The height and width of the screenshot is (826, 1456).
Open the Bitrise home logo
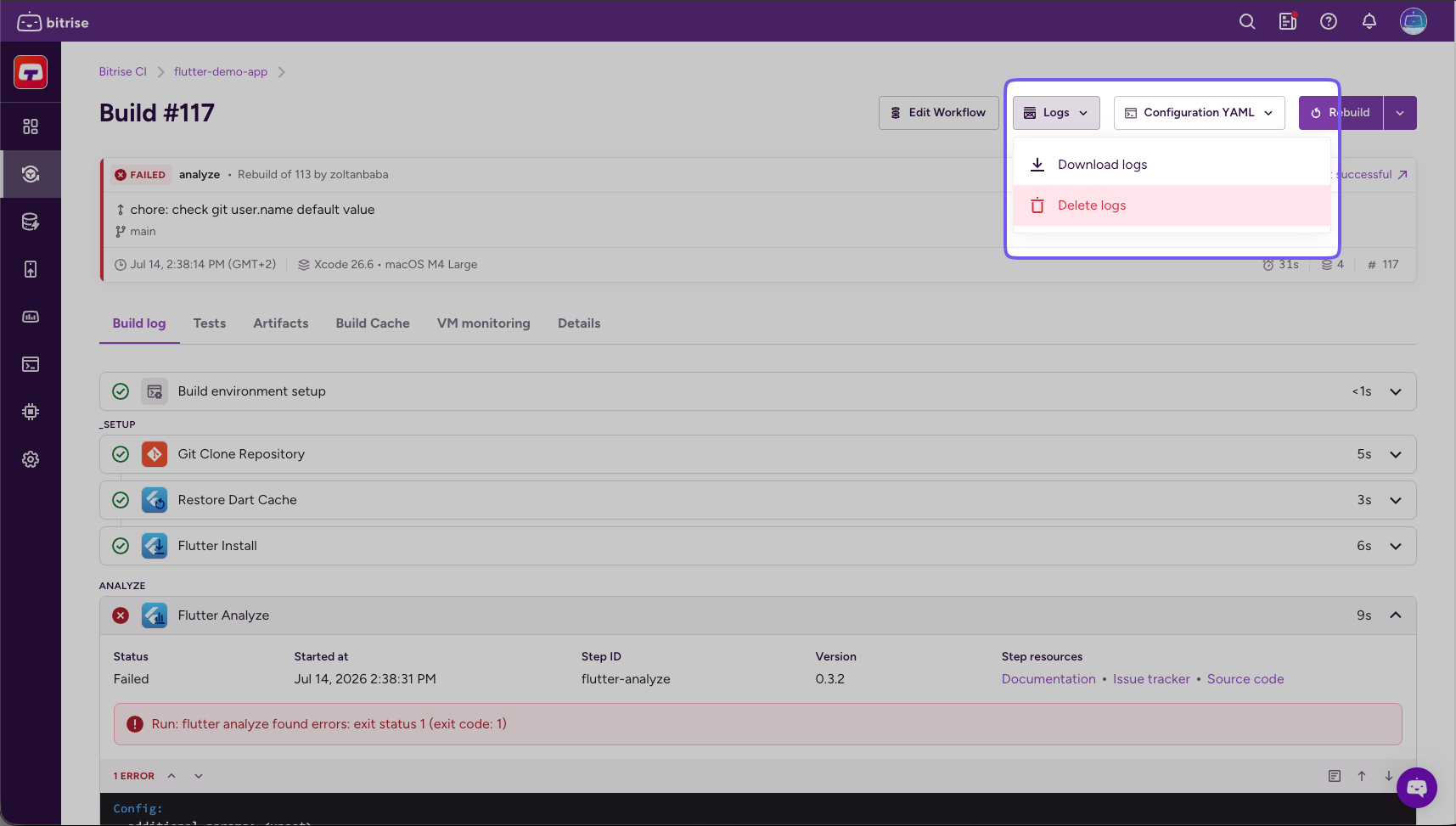tap(53, 22)
